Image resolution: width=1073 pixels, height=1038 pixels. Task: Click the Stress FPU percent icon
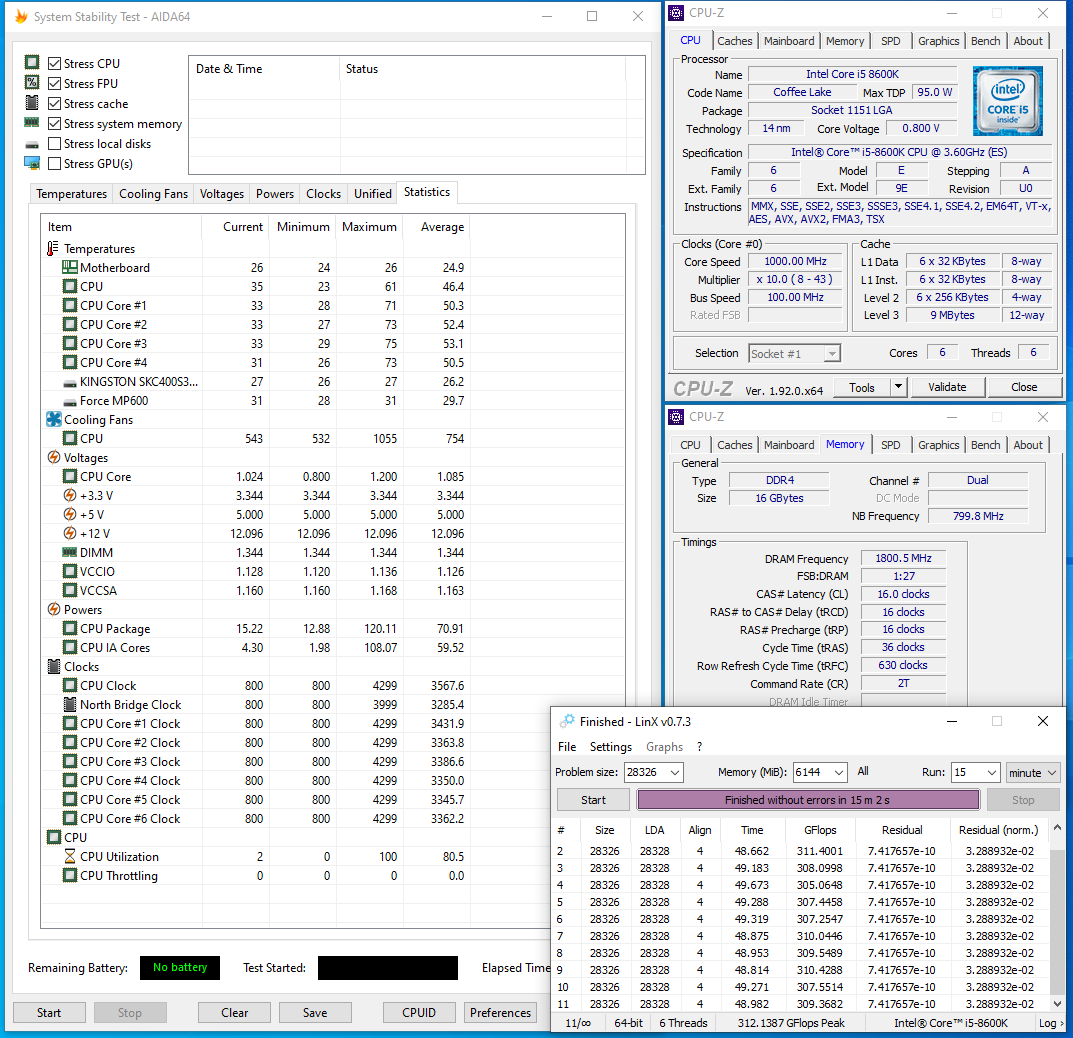click(x=32, y=83)
